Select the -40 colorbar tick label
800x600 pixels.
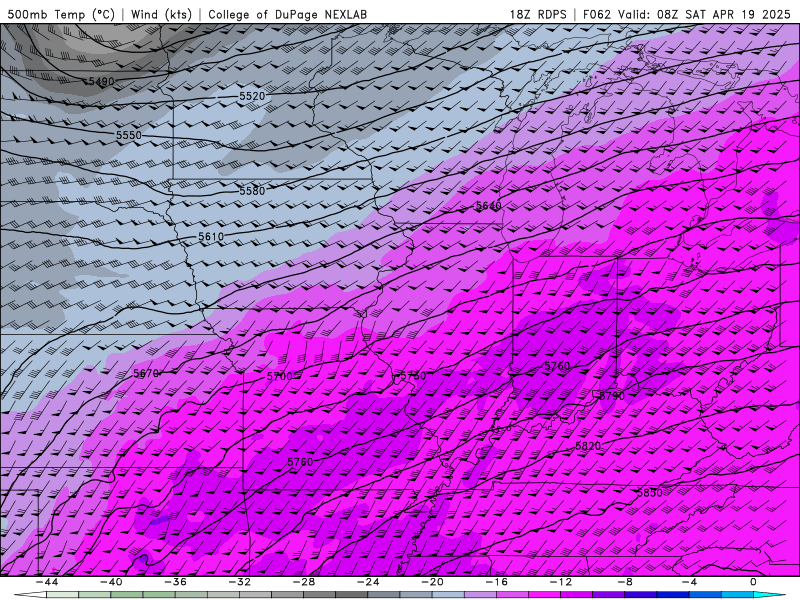[111, 582]
